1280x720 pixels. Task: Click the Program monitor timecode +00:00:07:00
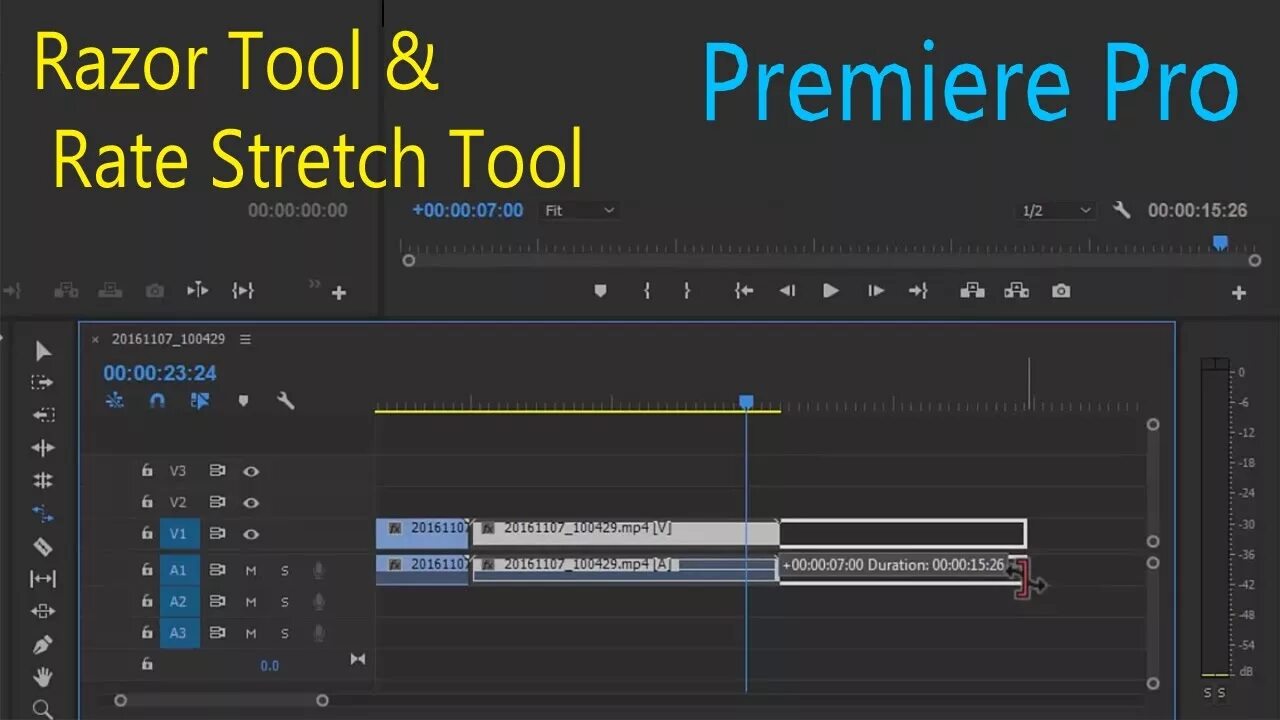point(468,210)
